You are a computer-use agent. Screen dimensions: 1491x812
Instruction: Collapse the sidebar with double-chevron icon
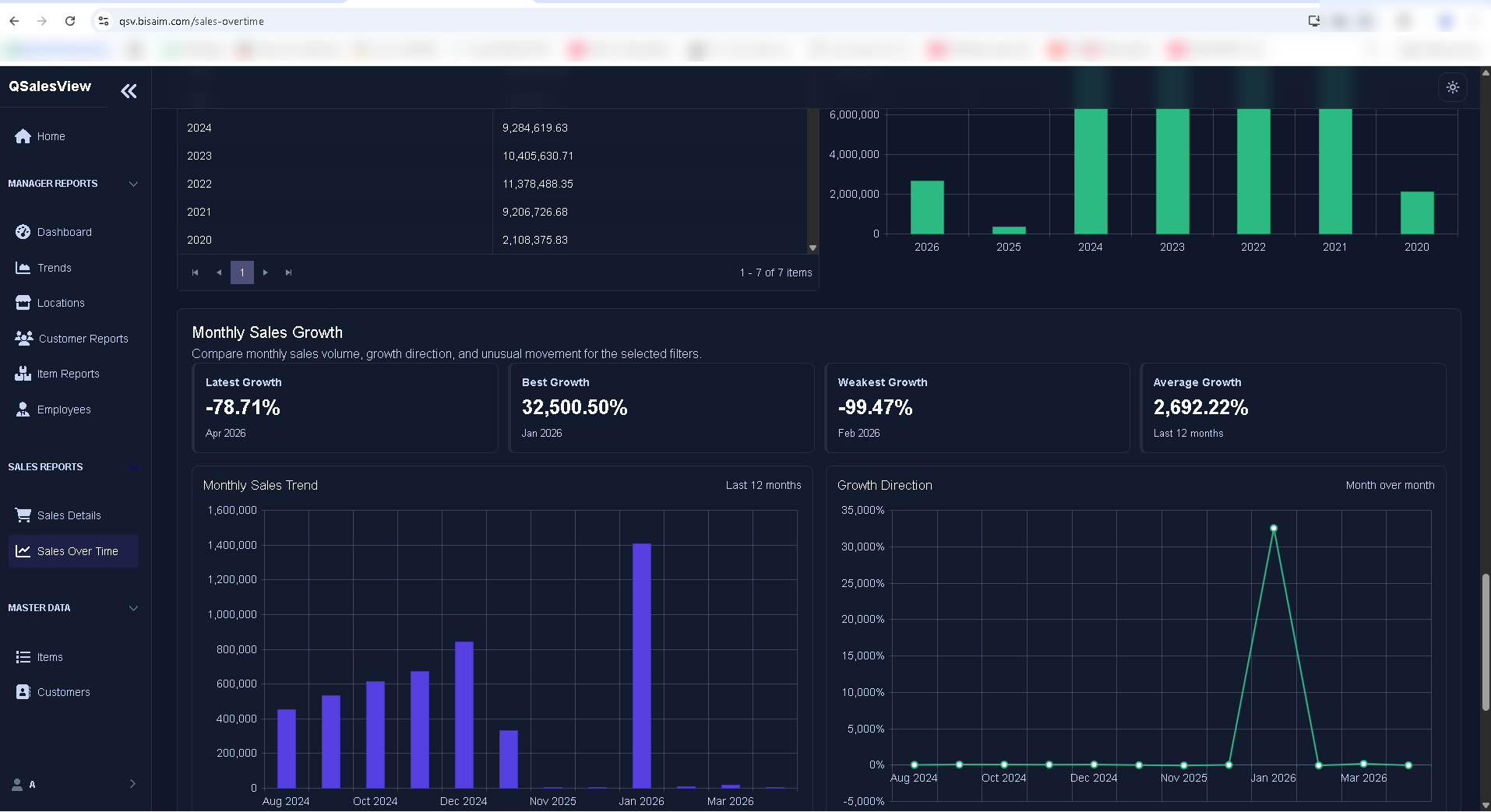point(129,91)
